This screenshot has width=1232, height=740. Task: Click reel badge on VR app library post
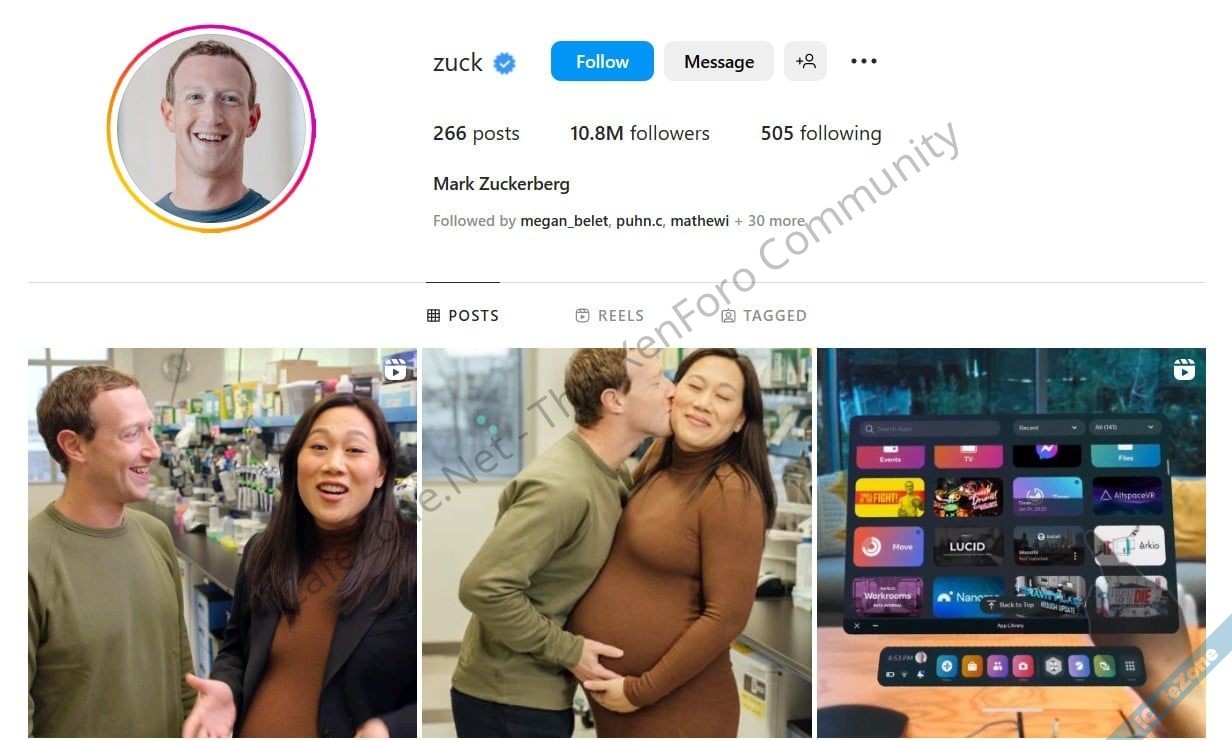(1184, 369)
